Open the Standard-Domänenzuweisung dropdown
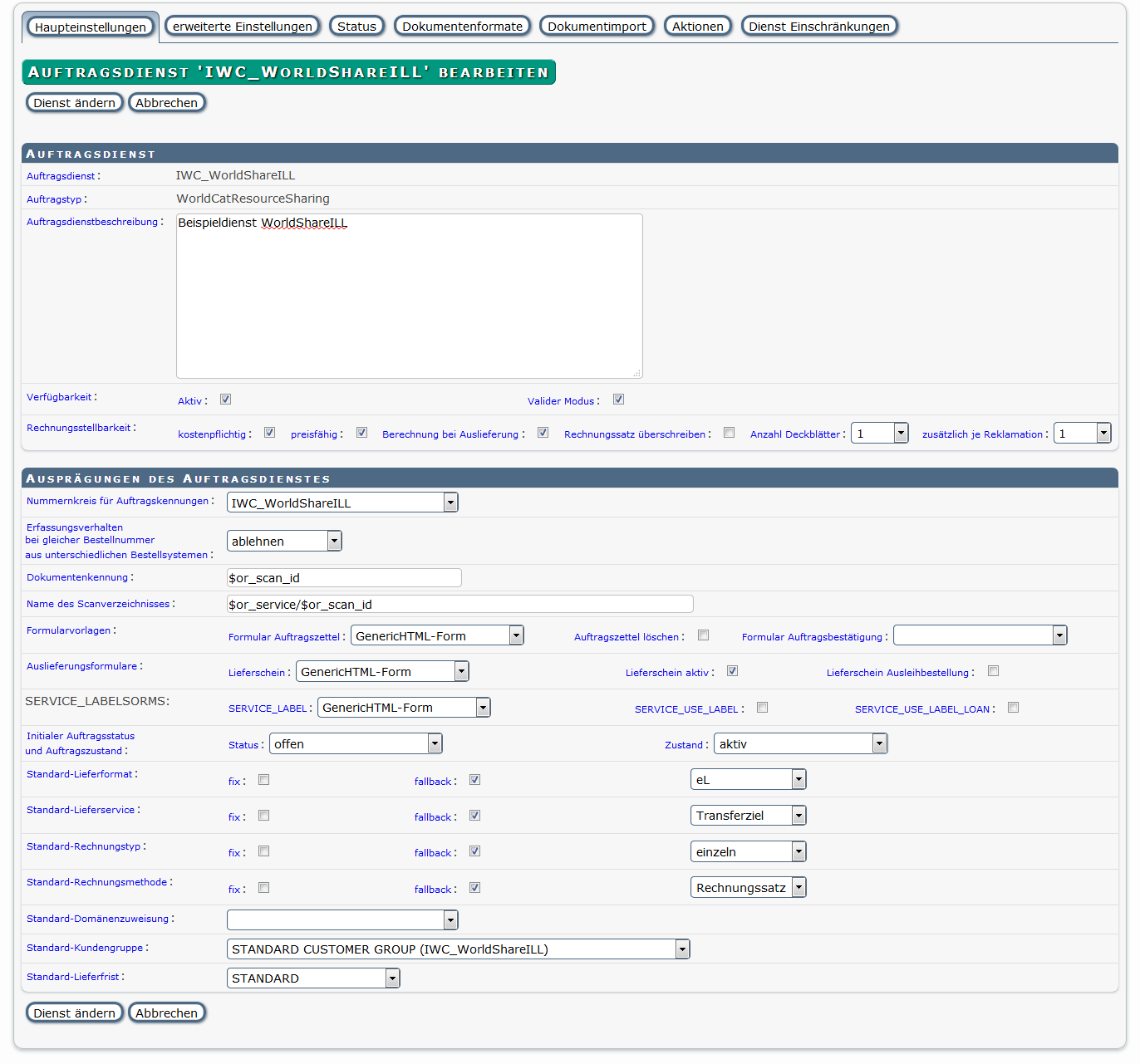The height and width of the screenshot is (1064, 1140). (342, 919)
